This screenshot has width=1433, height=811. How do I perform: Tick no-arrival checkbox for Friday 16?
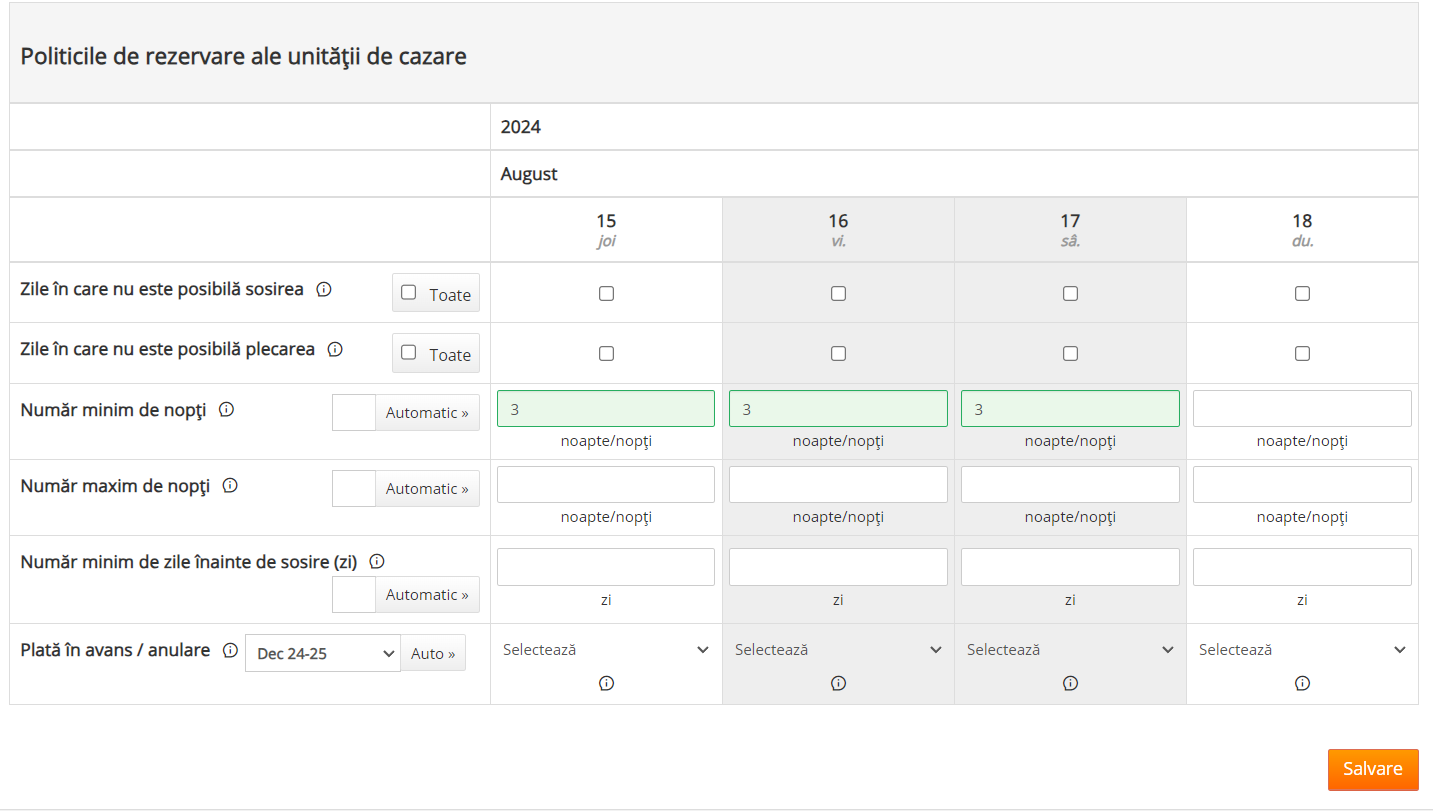(x=838, y=293)
